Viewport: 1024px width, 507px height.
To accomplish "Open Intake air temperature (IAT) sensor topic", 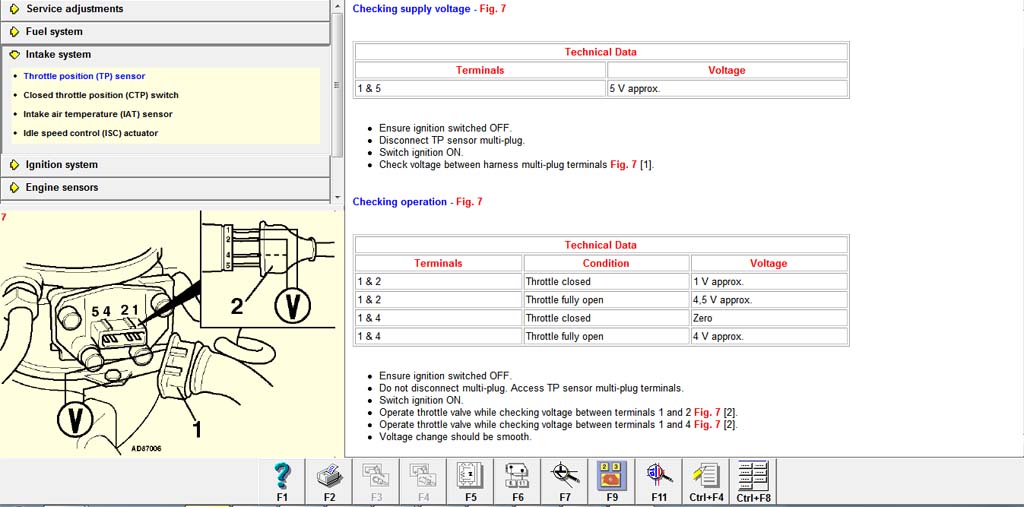I will click(x=98, y=114).
